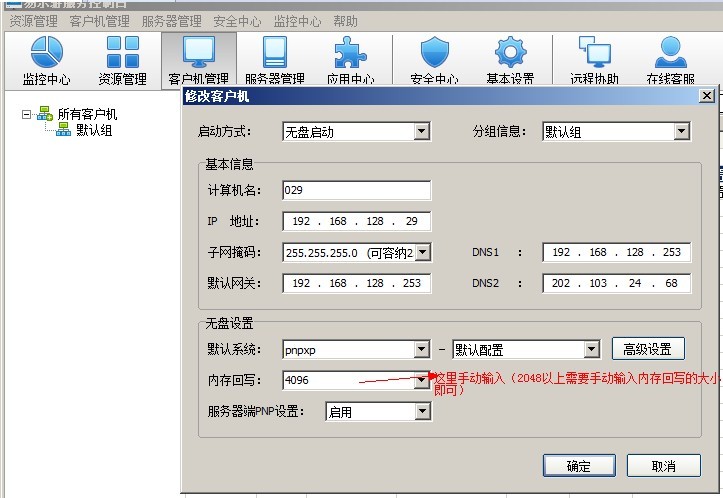Select the 客户机管理 toolbar icon
723x498 pixels.
tap(198, 60)
